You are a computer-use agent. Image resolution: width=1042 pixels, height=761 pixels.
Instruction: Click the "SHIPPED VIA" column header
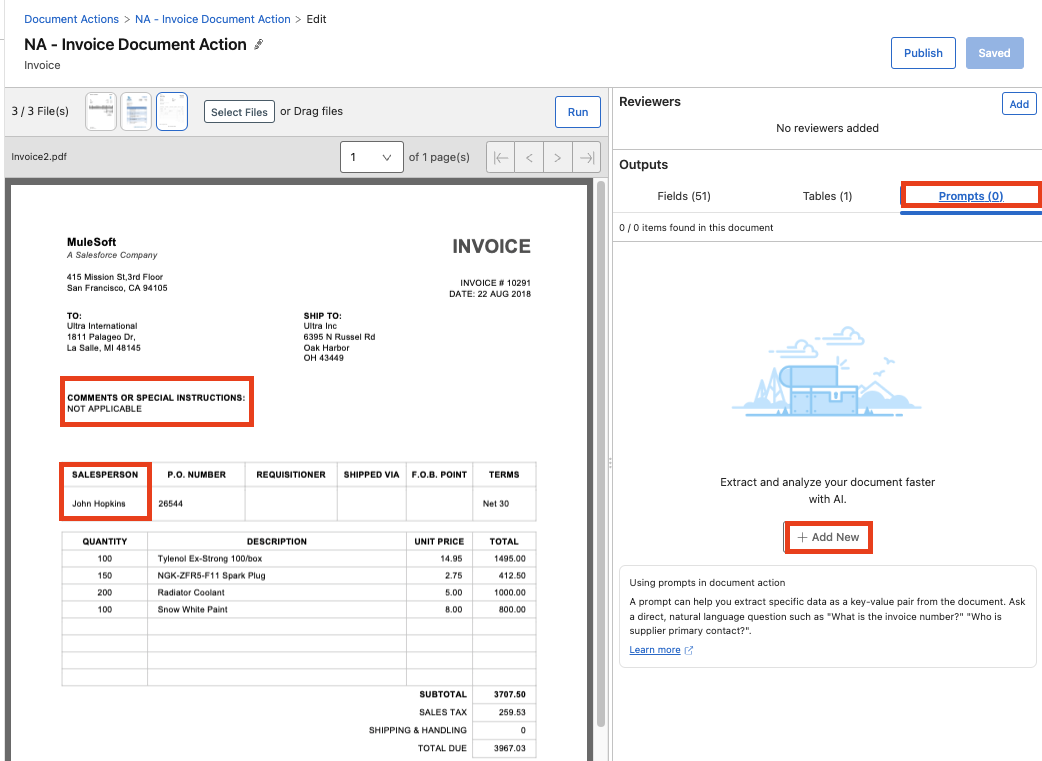[371, 475]
